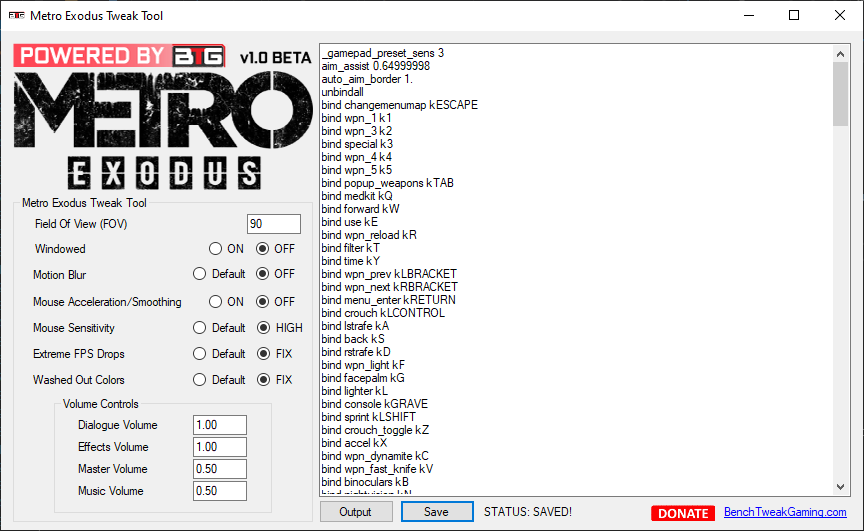
Task: Click the line 'aim_assist 0.64999998'
Action: tap(376, 66)
